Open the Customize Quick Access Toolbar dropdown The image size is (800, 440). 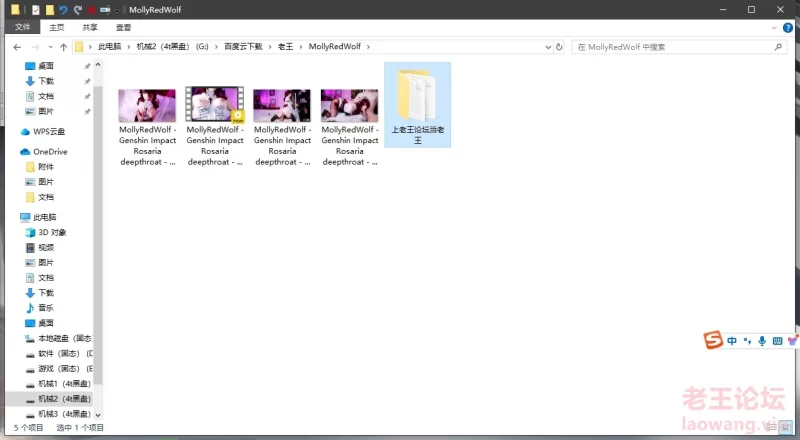pos(117,10)
